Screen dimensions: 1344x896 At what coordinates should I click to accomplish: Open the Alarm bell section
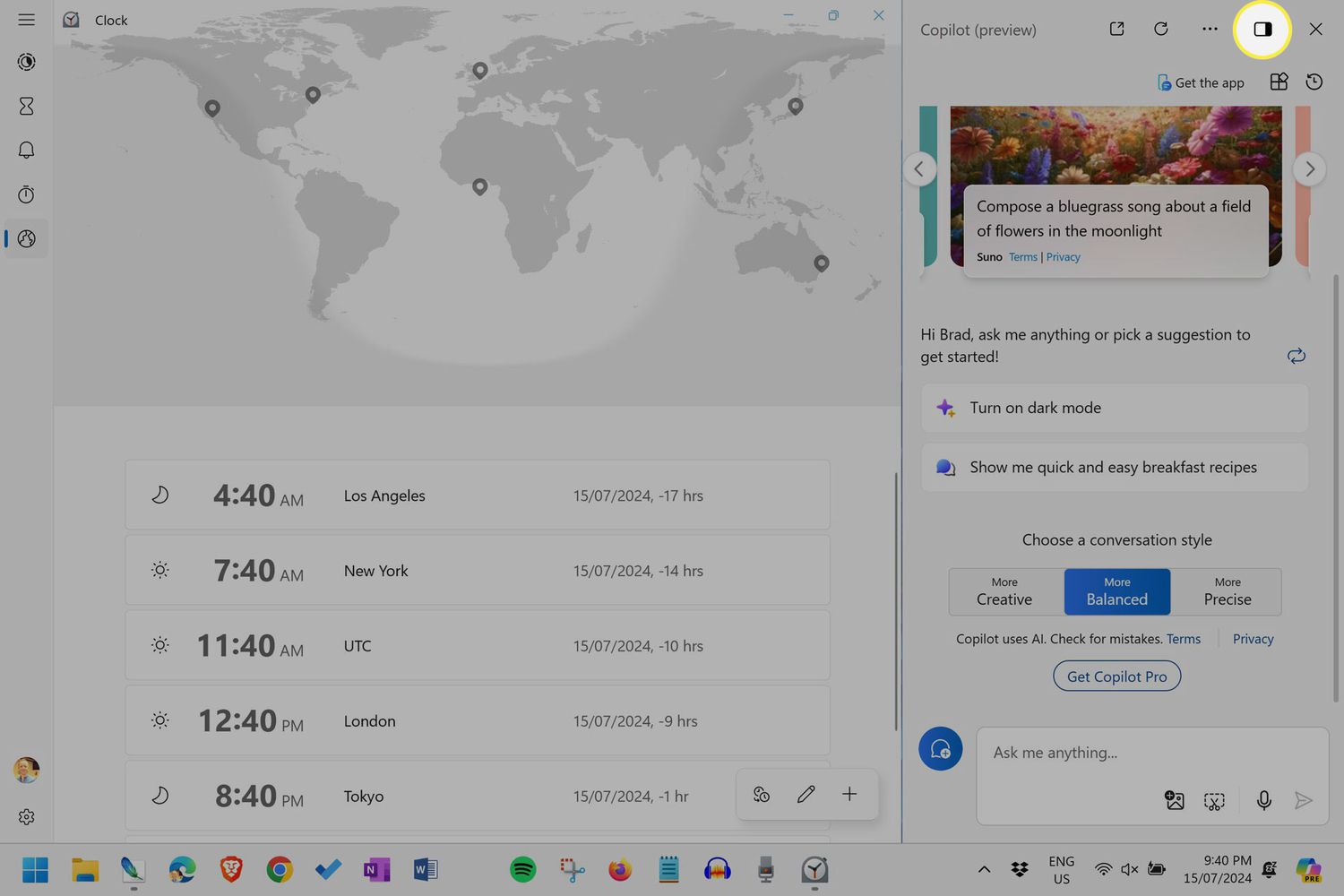pos(26,150)
